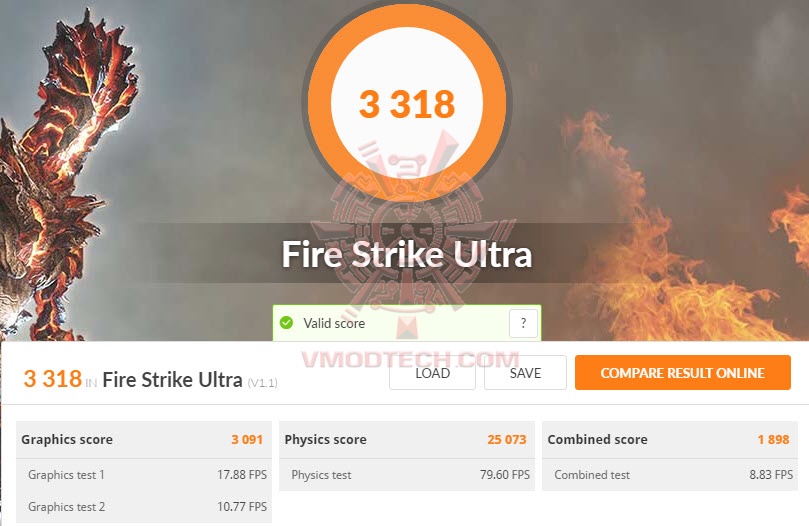This screenshot has height=526, width=809.
Task: Click the orange score circle showing 3 318
Action: pos(407,103)
